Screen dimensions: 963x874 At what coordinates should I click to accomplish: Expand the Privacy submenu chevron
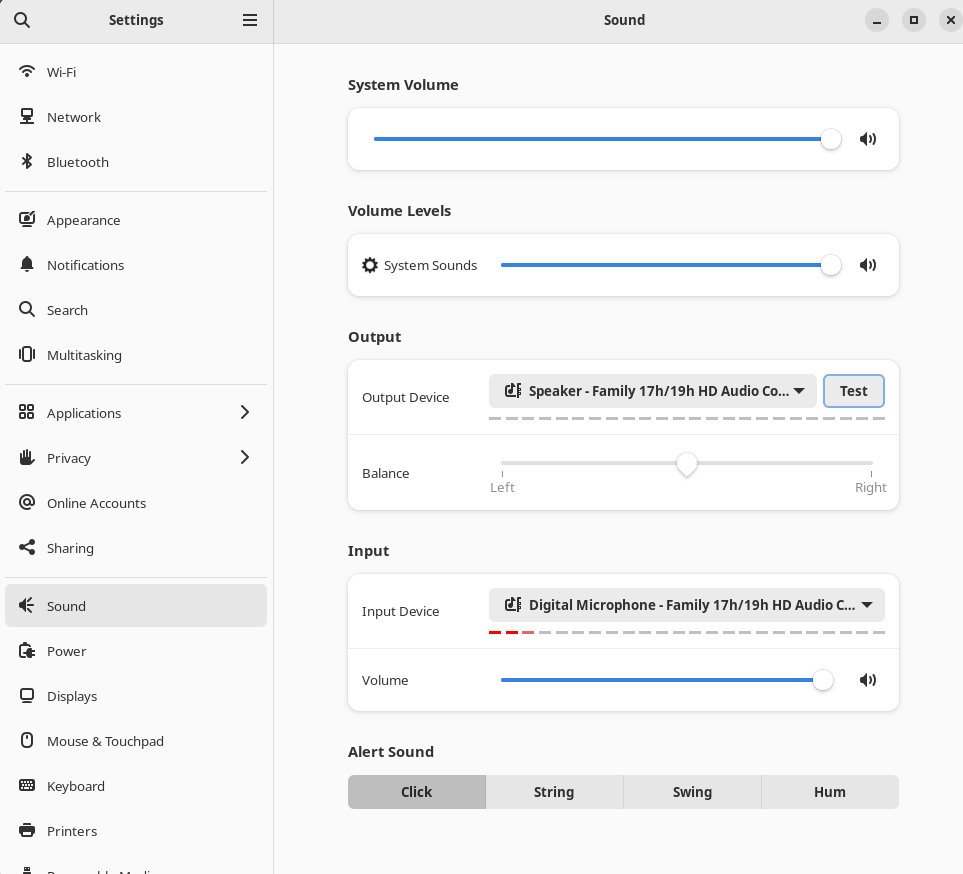[245, 458]
